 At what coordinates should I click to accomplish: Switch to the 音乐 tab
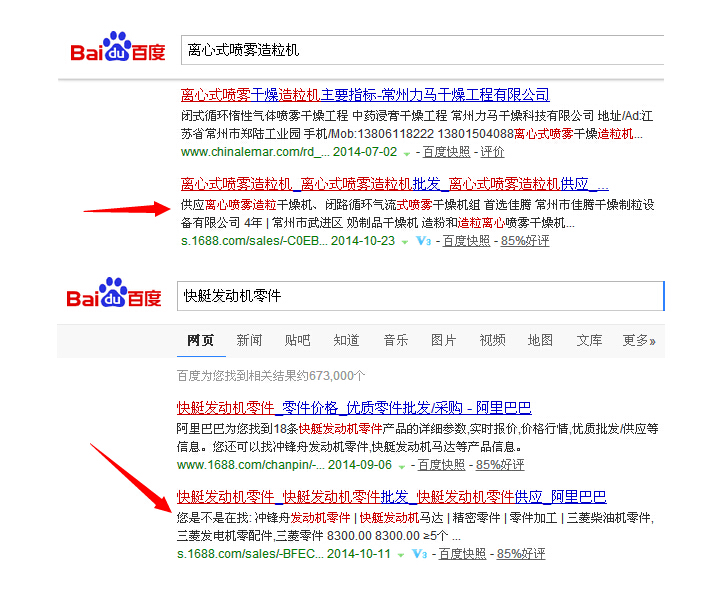[x=395, y=340]
